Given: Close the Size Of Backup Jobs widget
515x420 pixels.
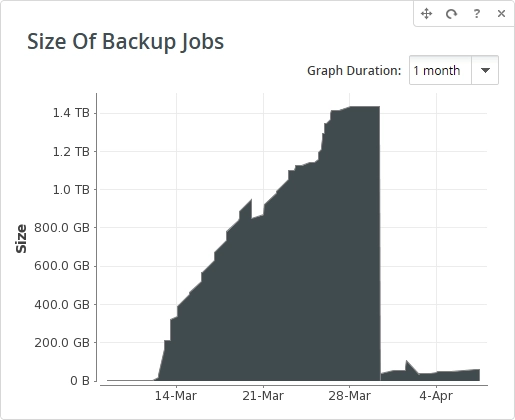Looking at the screenshot, I should click(501, 14).
